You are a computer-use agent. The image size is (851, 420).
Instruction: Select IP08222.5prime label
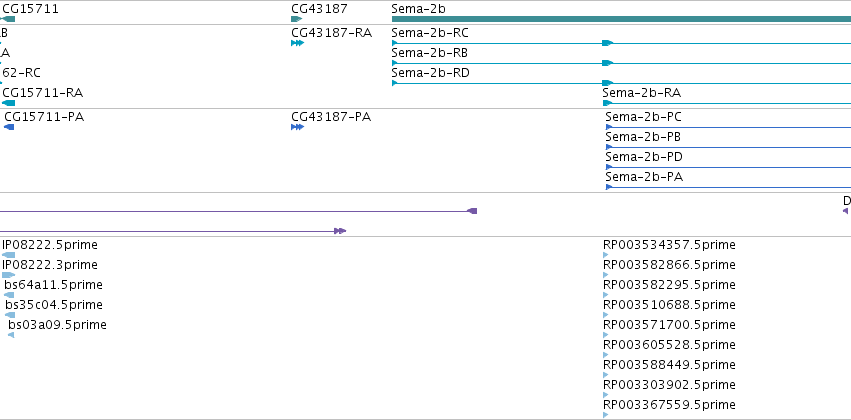pyautogui.click(x=50, y=245)
